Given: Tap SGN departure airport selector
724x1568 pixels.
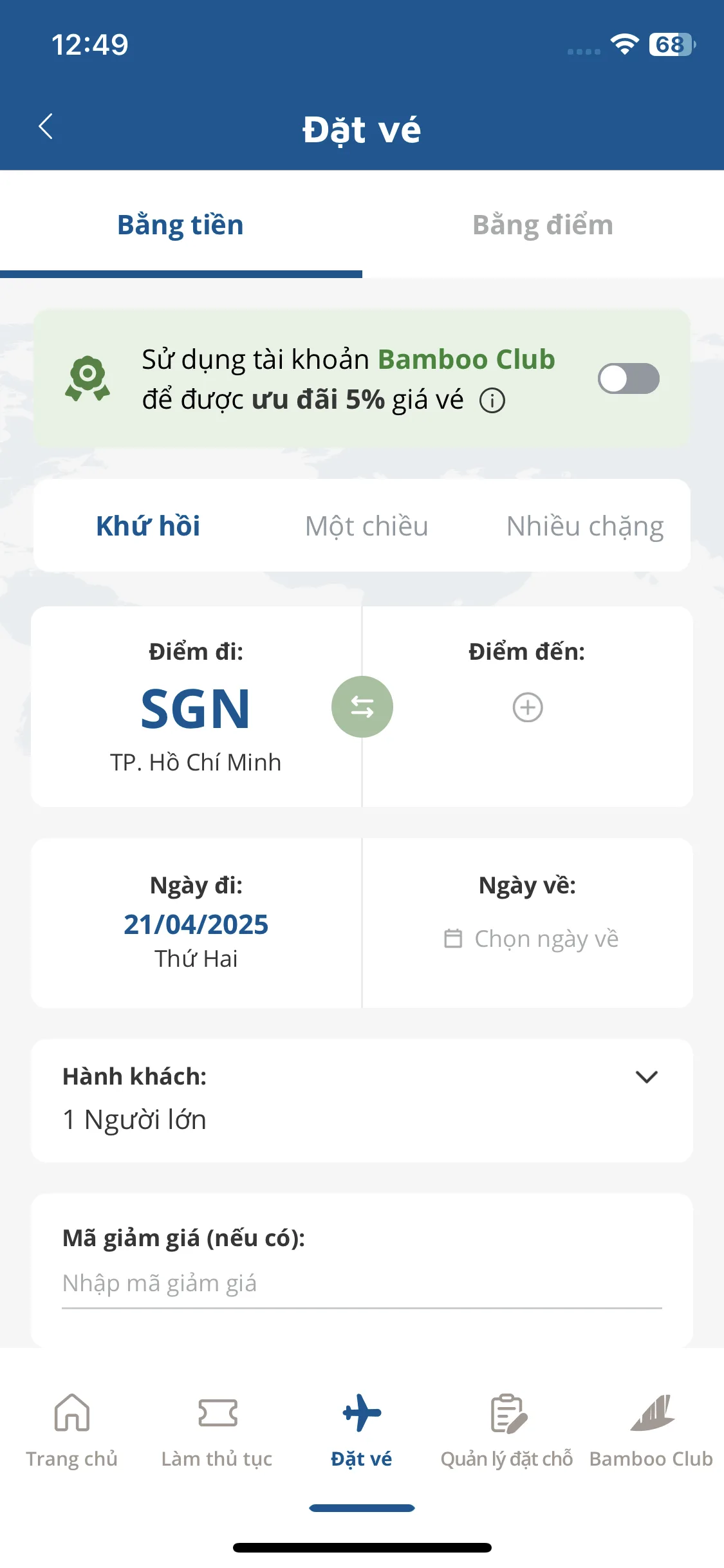Looking at the screenshot, I should pyautogui.click(x=196, y=707).
